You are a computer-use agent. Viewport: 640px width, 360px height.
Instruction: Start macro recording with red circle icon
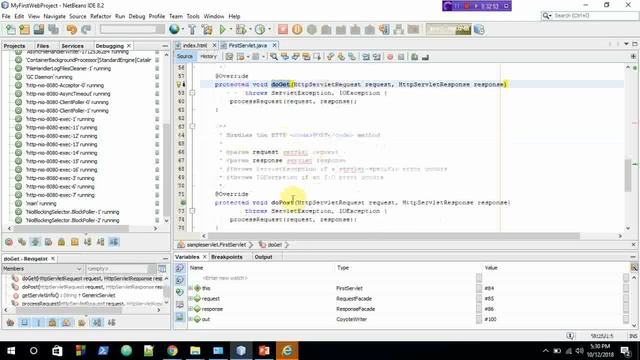point(390,57)
